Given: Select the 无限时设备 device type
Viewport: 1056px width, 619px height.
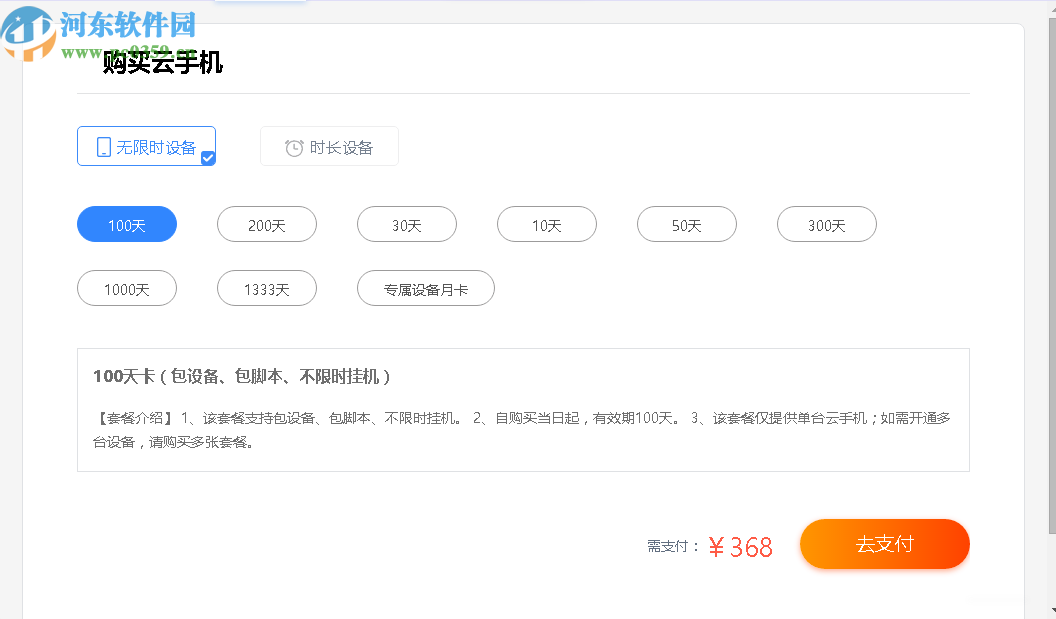Looking at the screenshot, I should pos(146,146).
